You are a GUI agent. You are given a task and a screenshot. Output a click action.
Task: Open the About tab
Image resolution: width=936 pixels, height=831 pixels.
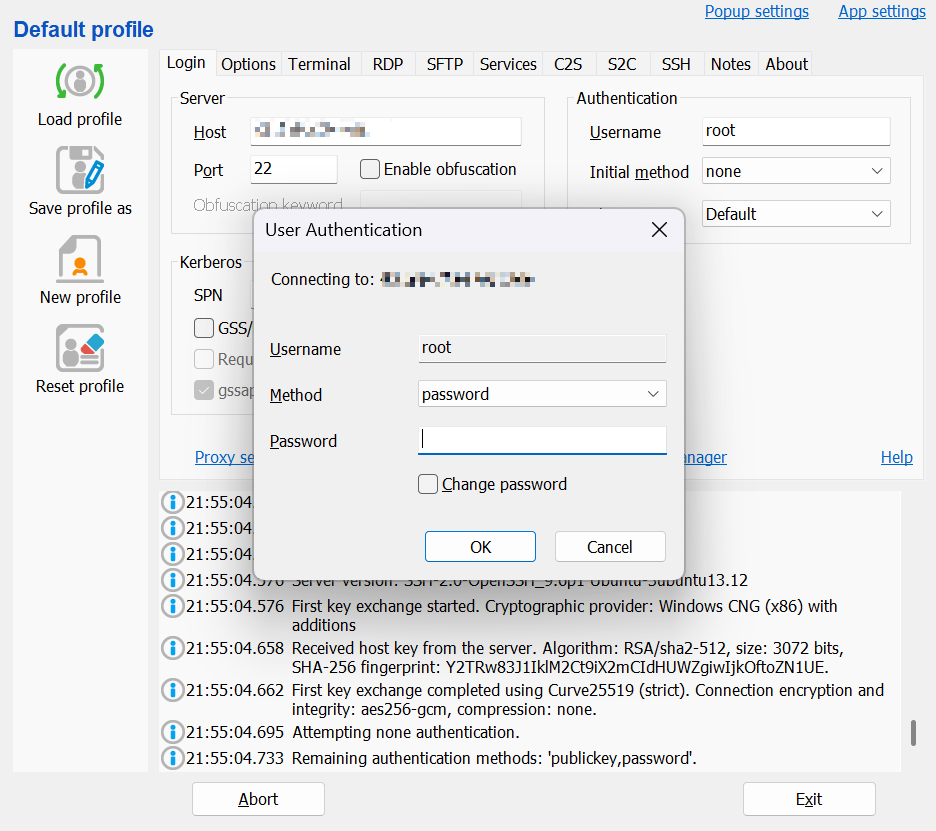coord(787,64)
